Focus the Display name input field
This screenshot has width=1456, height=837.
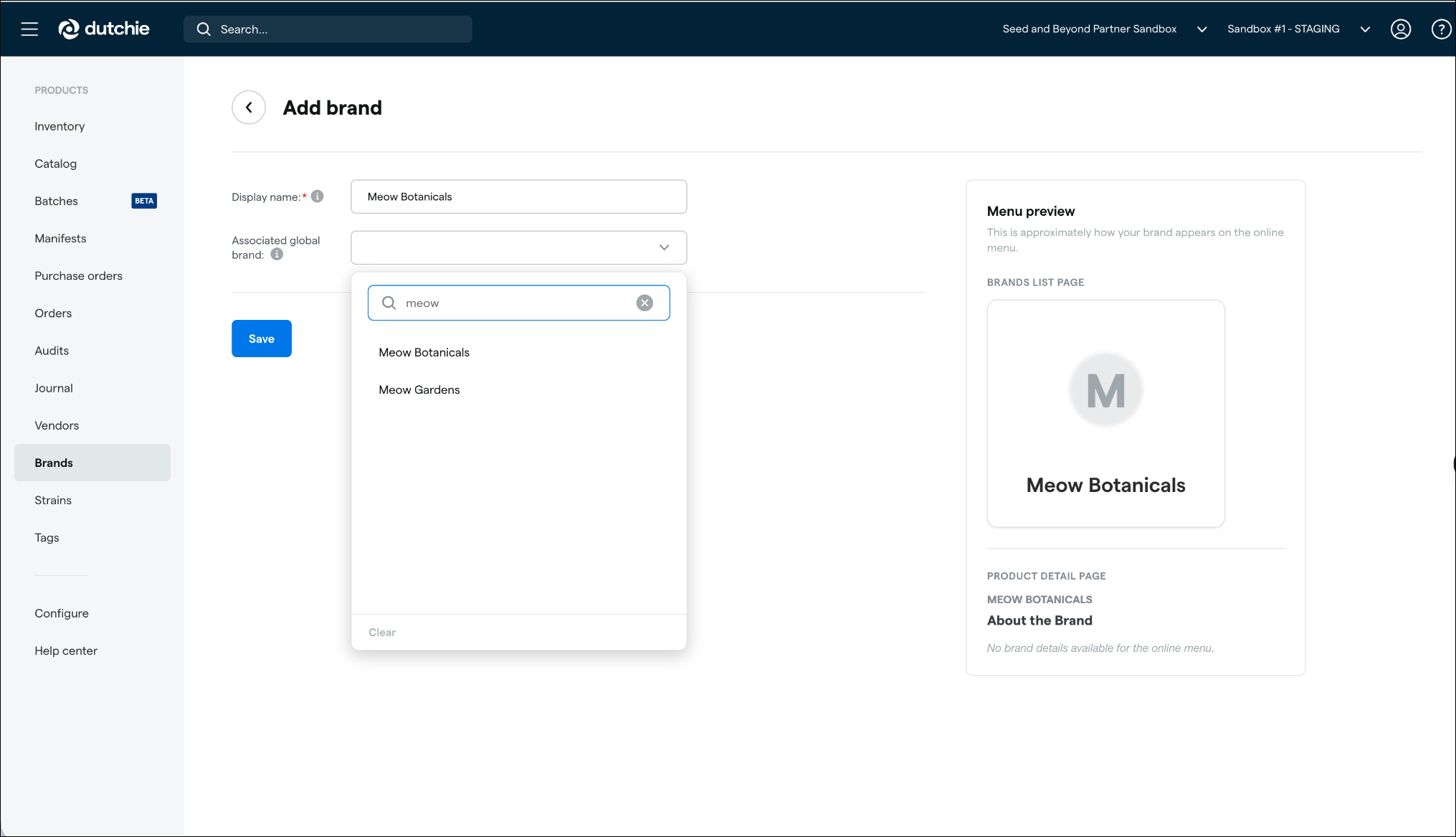[518, 197]
